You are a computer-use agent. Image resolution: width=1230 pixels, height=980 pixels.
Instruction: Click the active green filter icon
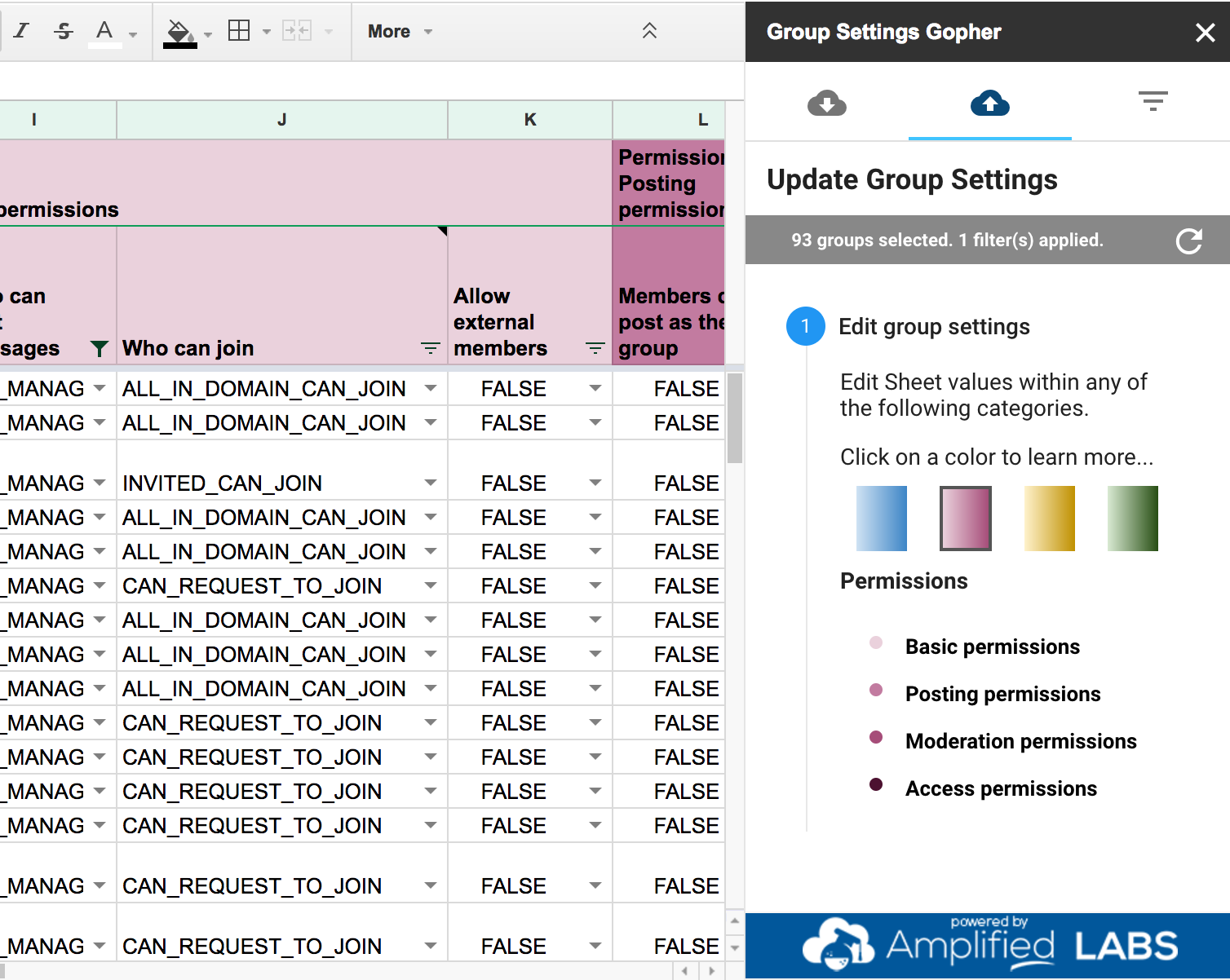point(99,349)
